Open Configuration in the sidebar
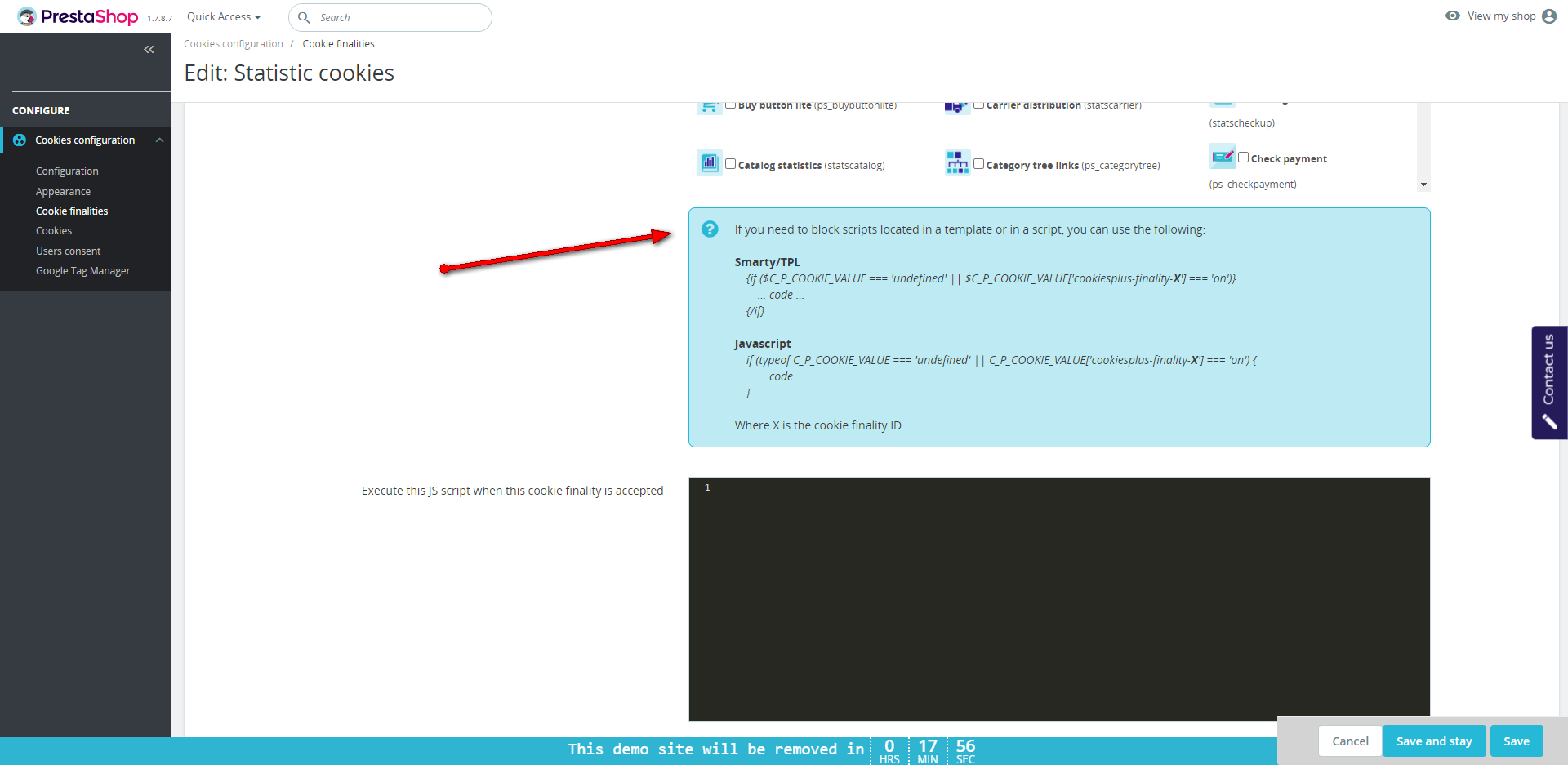 pyautogui.click(x=67, y=171)
